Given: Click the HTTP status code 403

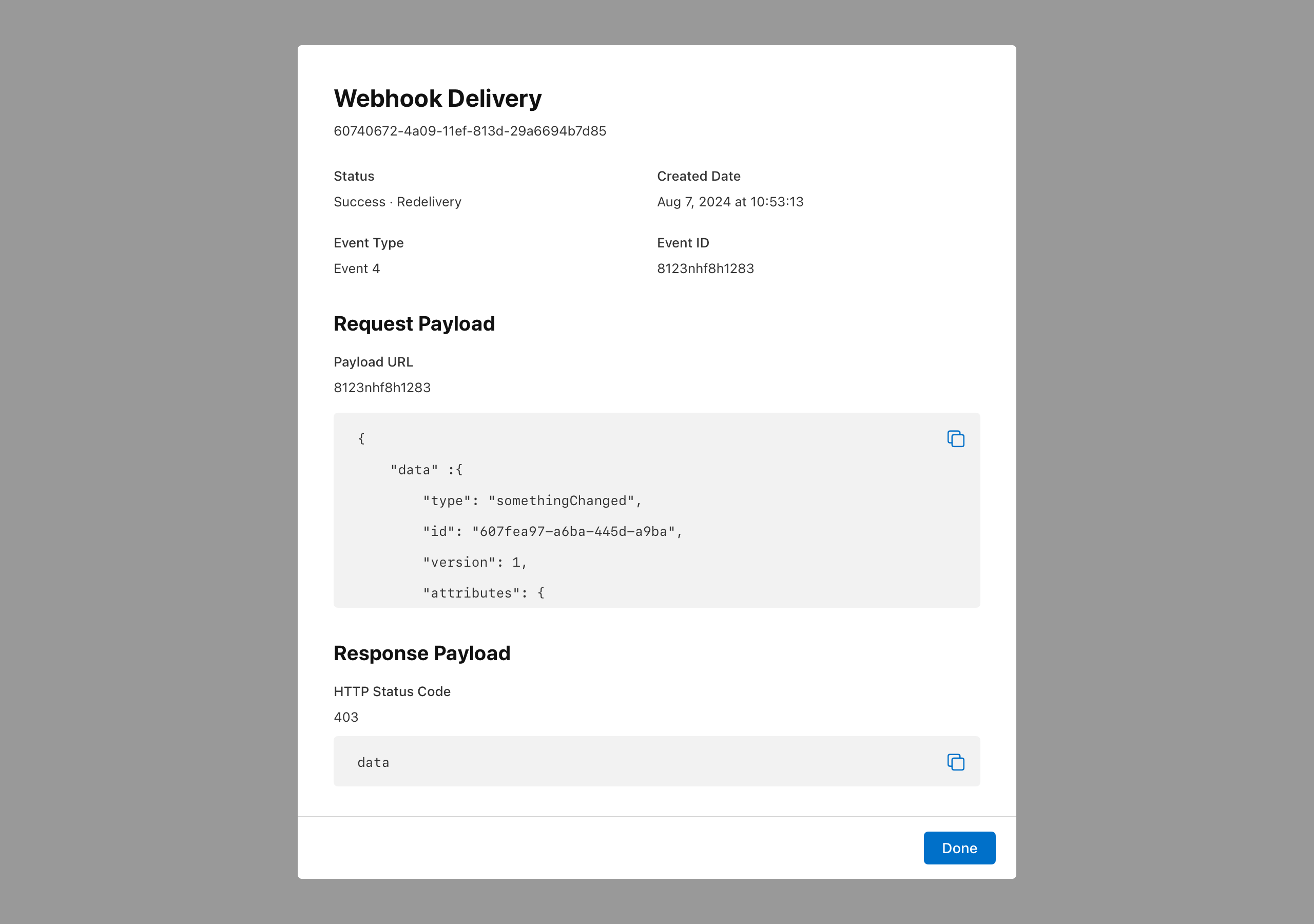Looking at the screenshot, I should point(345,717).
